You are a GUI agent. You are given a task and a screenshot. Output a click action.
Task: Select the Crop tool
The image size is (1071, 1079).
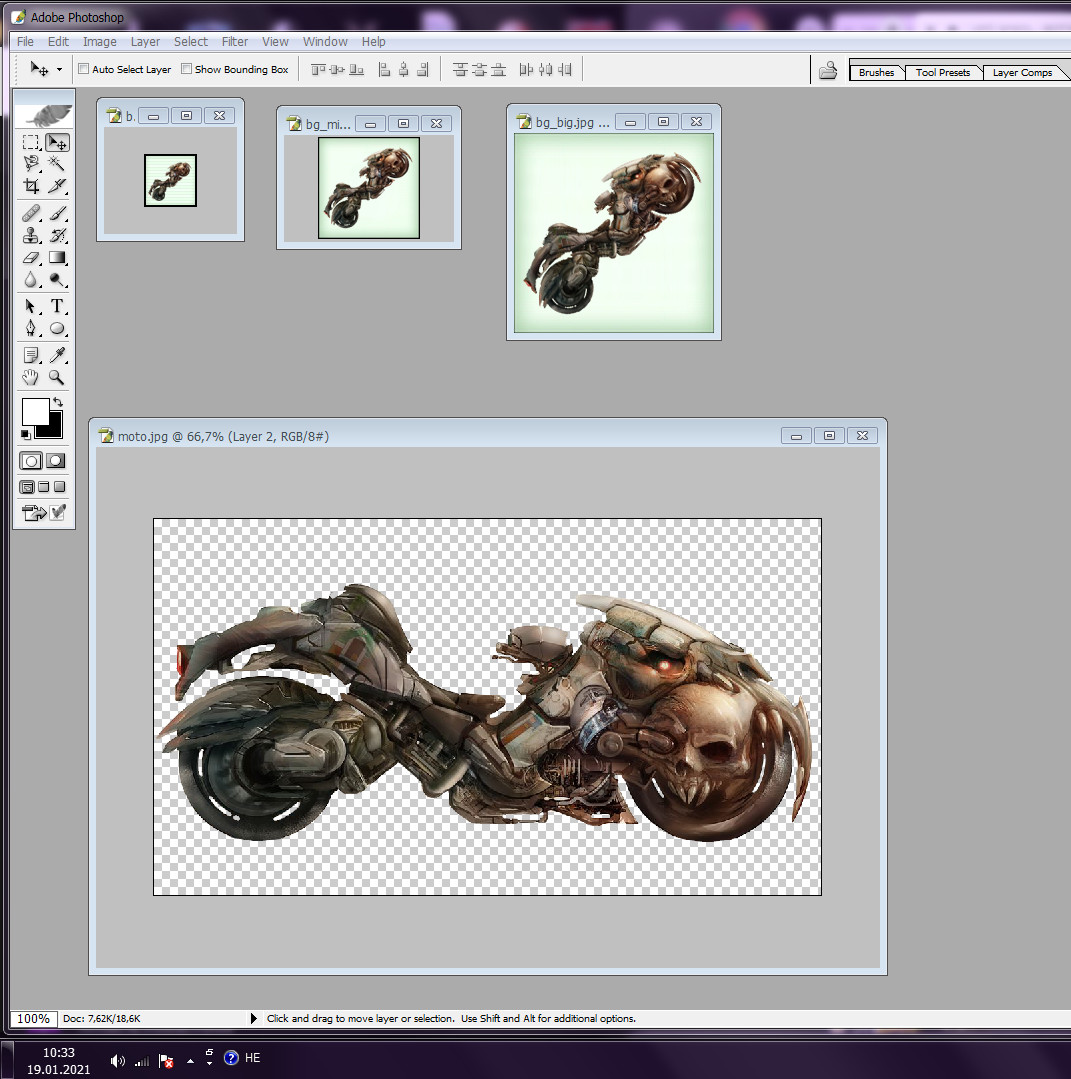point(31,186)
